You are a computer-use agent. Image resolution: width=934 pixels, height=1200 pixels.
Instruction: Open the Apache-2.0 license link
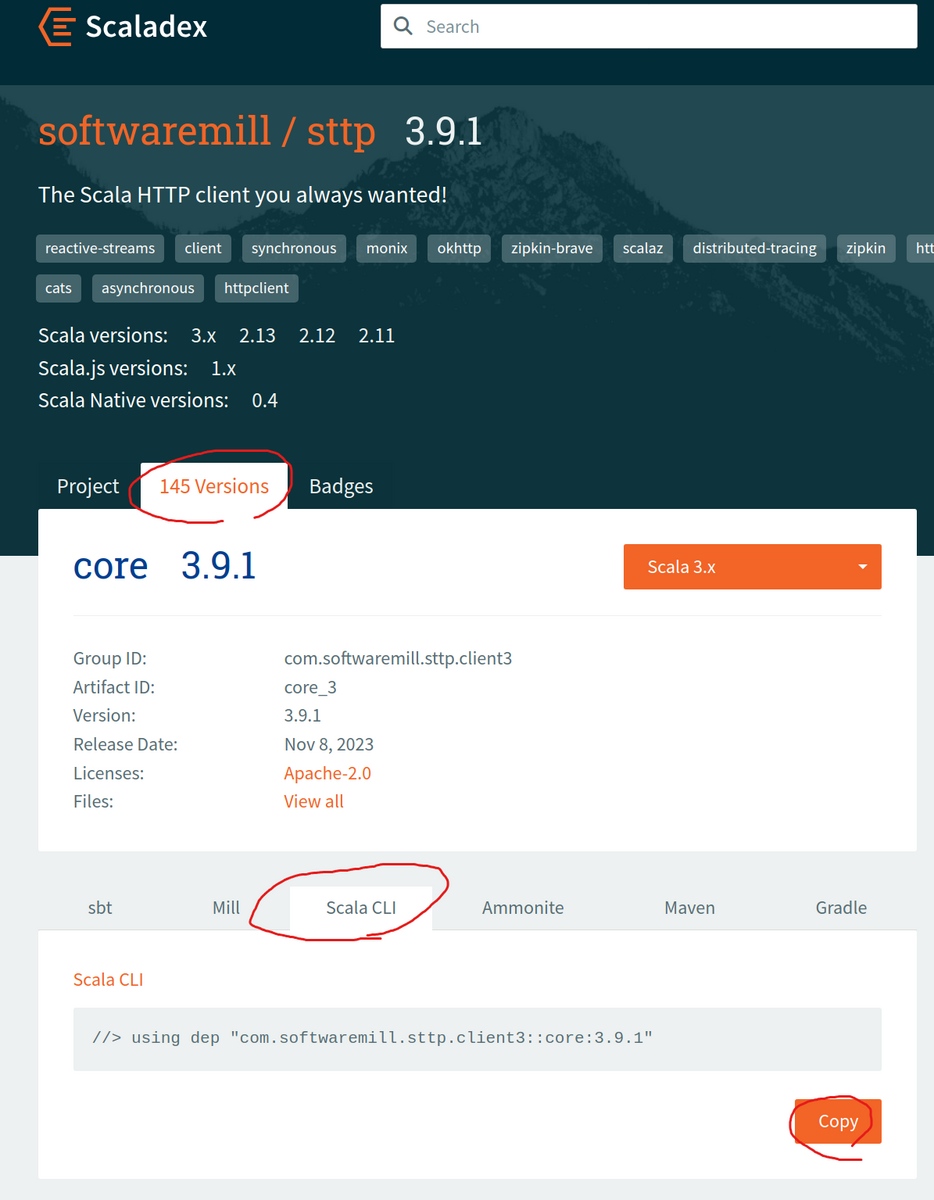pos(327,773)
